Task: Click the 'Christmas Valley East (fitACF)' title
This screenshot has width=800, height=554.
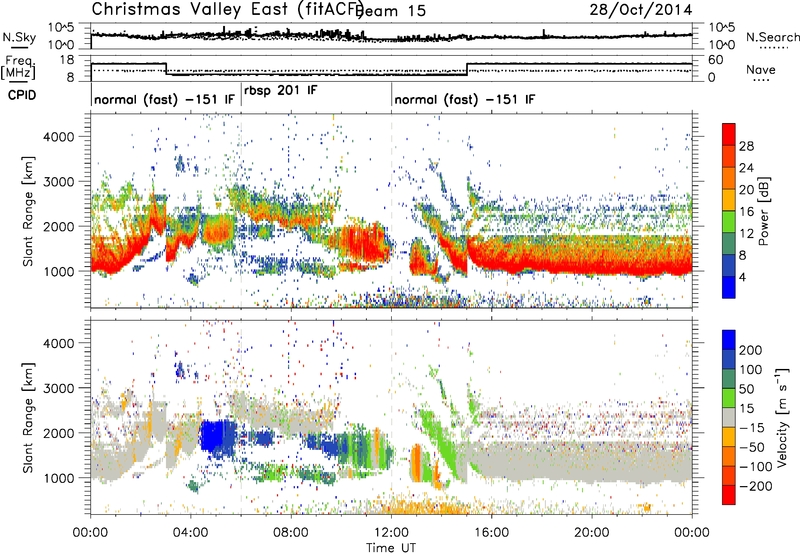Action: click(228, 10)
